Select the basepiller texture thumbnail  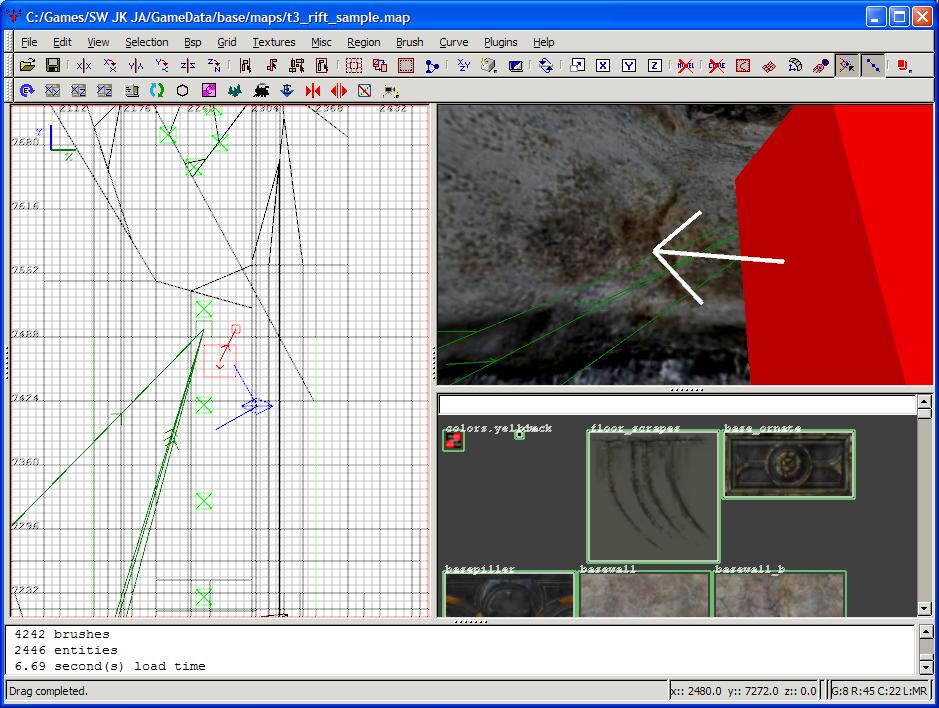click(510, 594)
